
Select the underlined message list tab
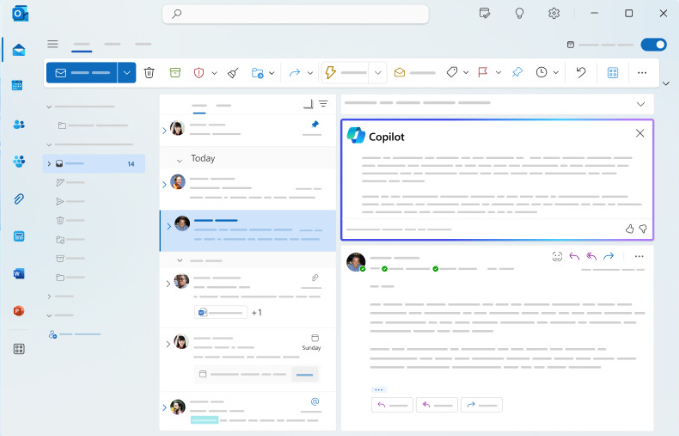click(x=199, y=107)
